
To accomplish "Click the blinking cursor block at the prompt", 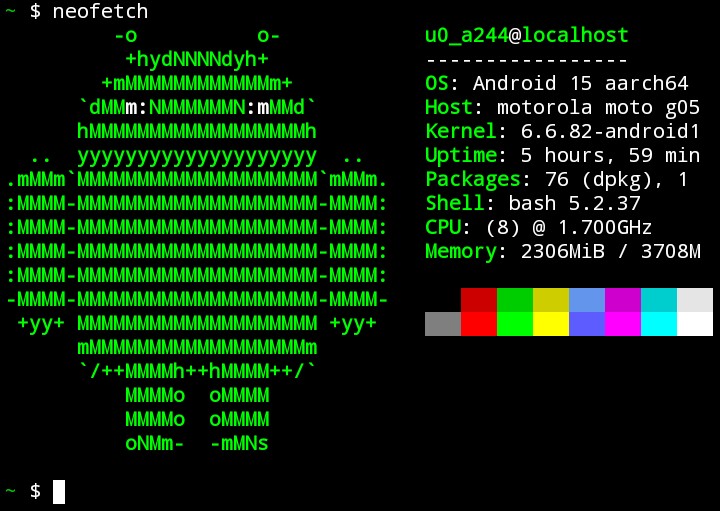I will pos(59,492).
